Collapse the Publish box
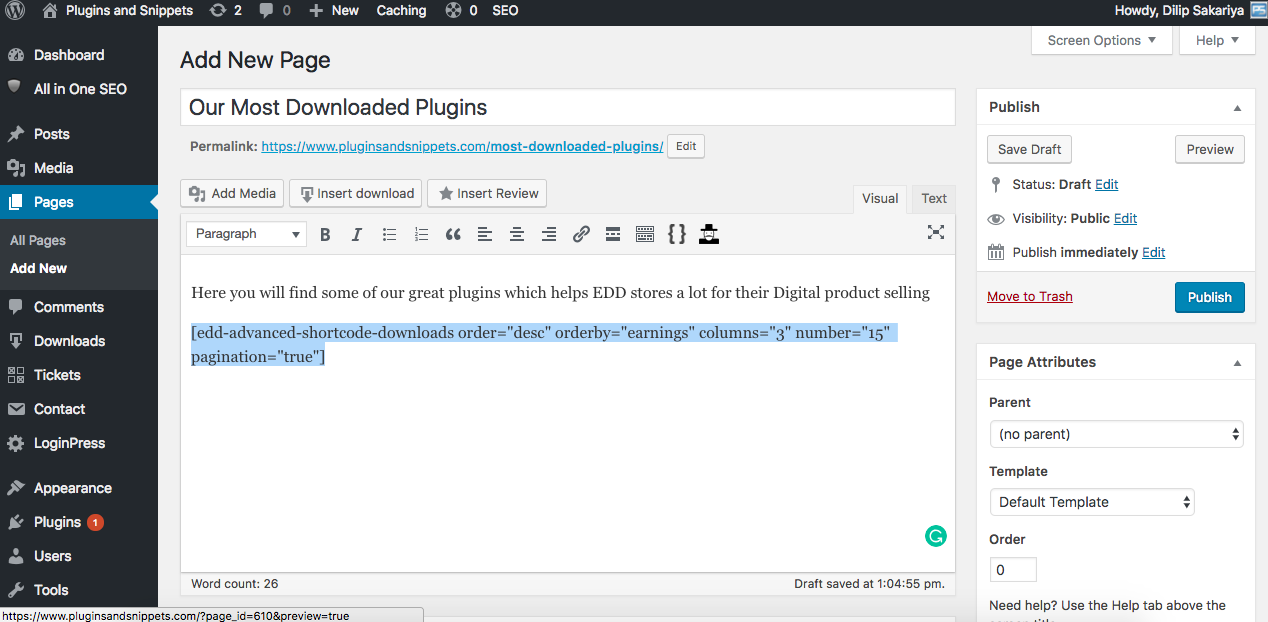1268x622 pixels. coord(1237,108)
